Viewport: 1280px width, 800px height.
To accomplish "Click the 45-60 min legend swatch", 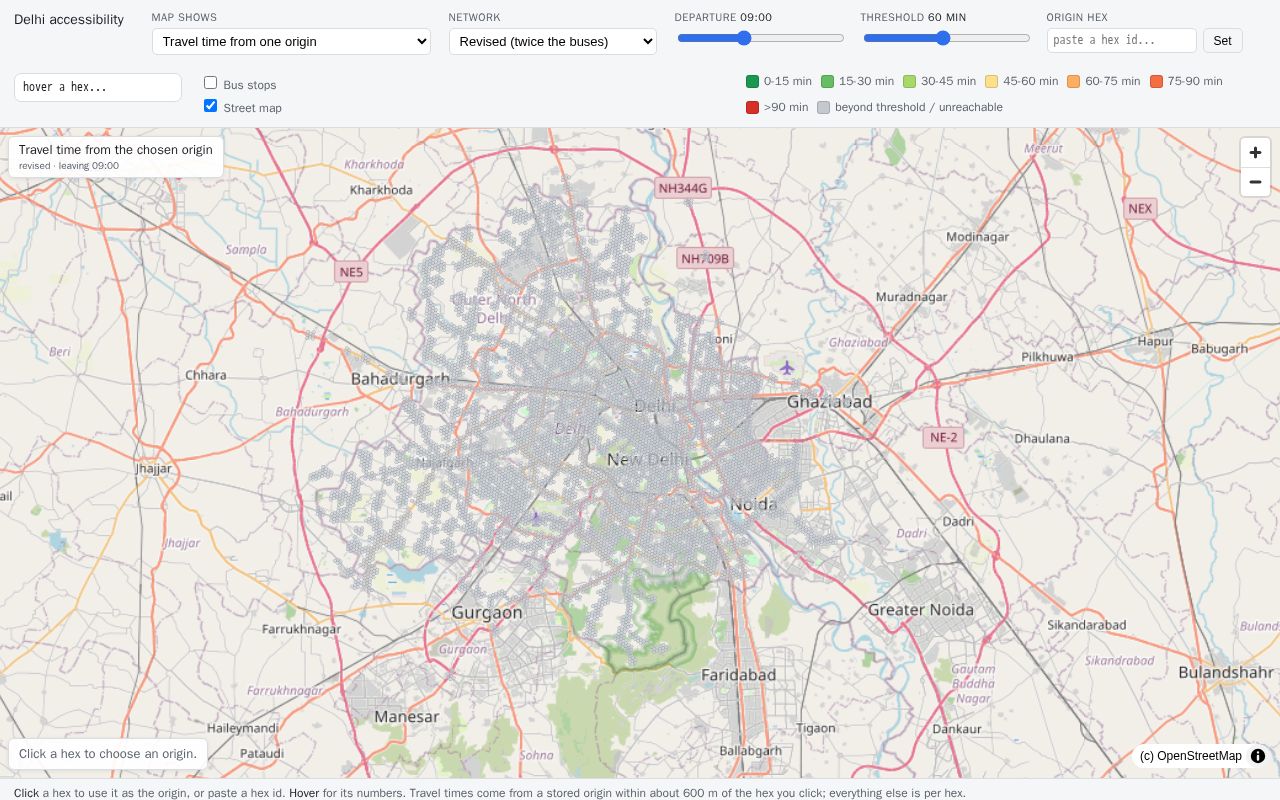I will tap(991, 81).
